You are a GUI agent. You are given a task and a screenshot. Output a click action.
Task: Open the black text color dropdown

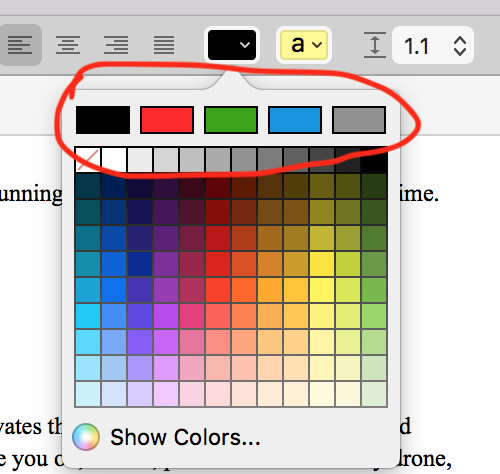click(x=232, y=45)
